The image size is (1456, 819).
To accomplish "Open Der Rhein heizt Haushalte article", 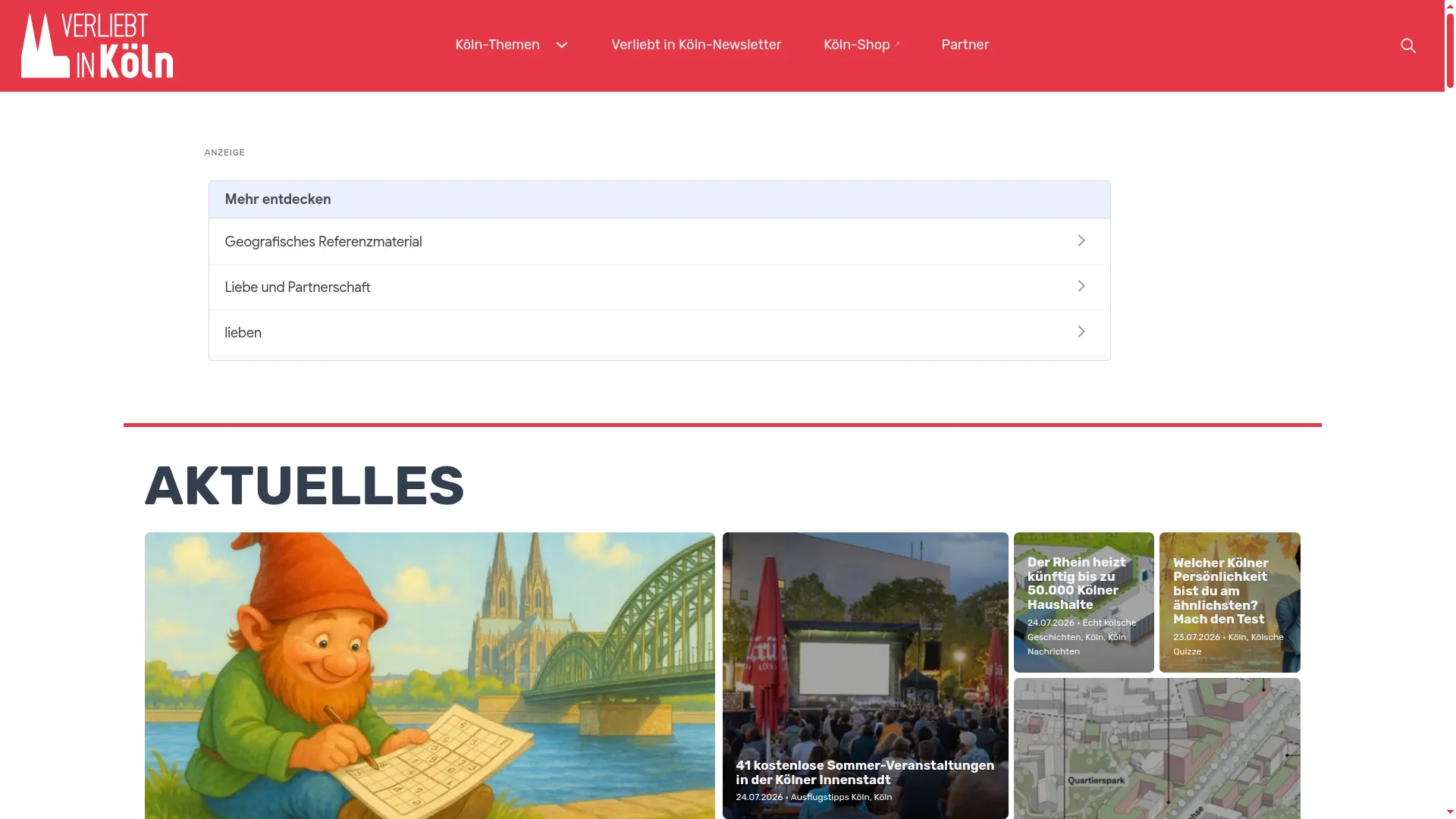I will tap(1084, 602).
